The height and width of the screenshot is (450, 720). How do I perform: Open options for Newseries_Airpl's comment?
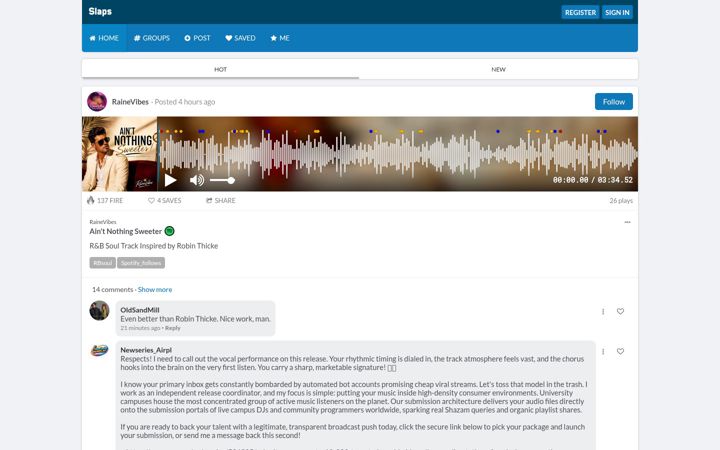point(603,351)
